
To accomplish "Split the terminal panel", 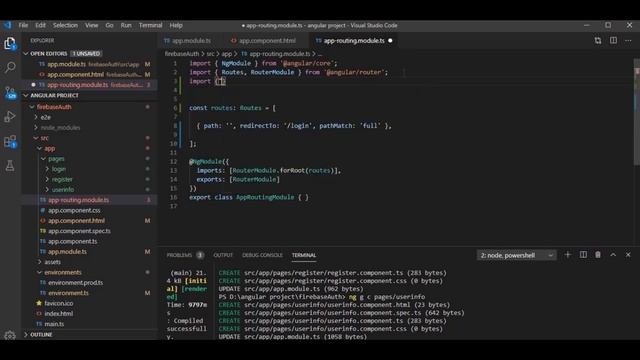I will (x=583, y=255).
